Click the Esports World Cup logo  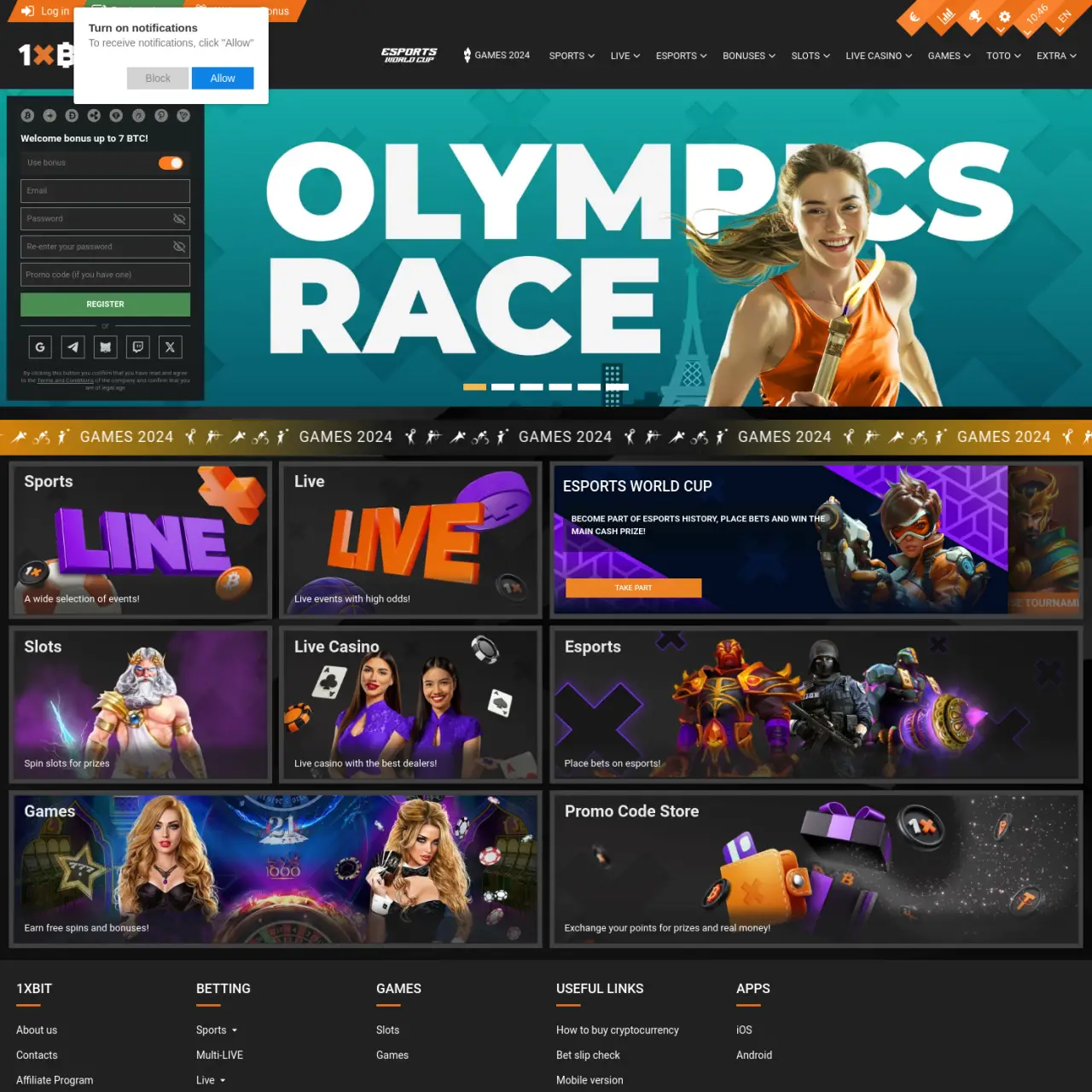click(x=409, y=55)
